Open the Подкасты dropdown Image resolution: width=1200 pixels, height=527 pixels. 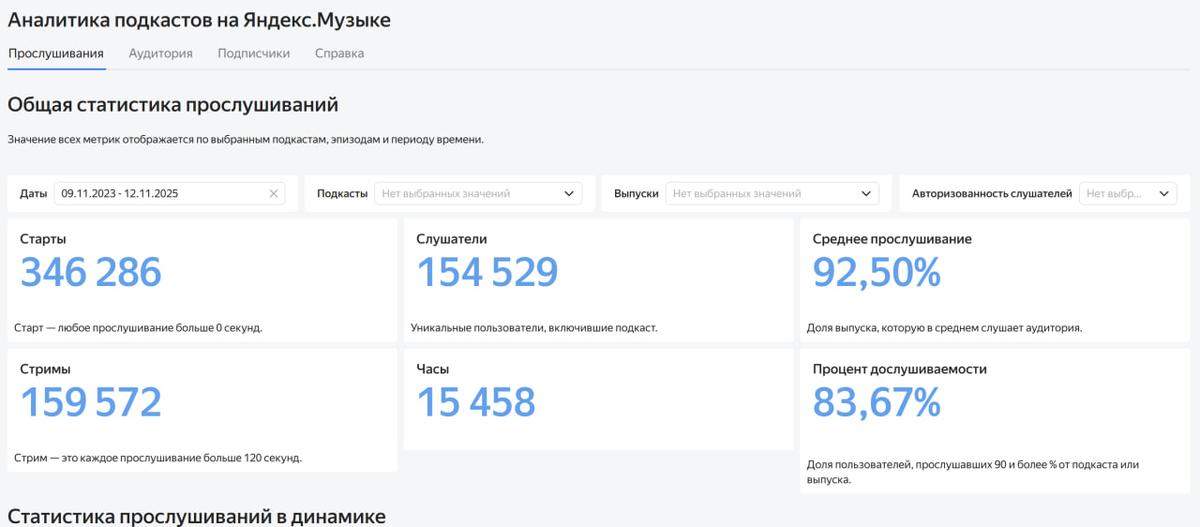[x=478, y=194]
